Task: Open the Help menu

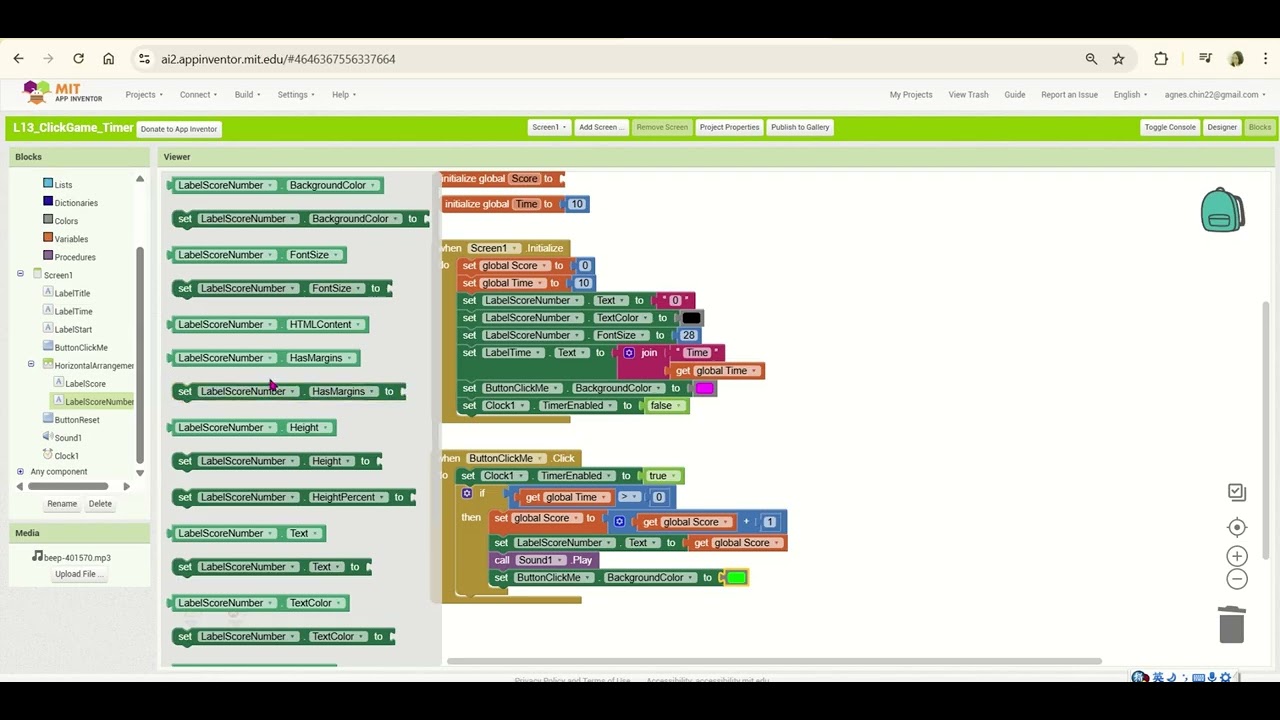Action: (344, 94)
